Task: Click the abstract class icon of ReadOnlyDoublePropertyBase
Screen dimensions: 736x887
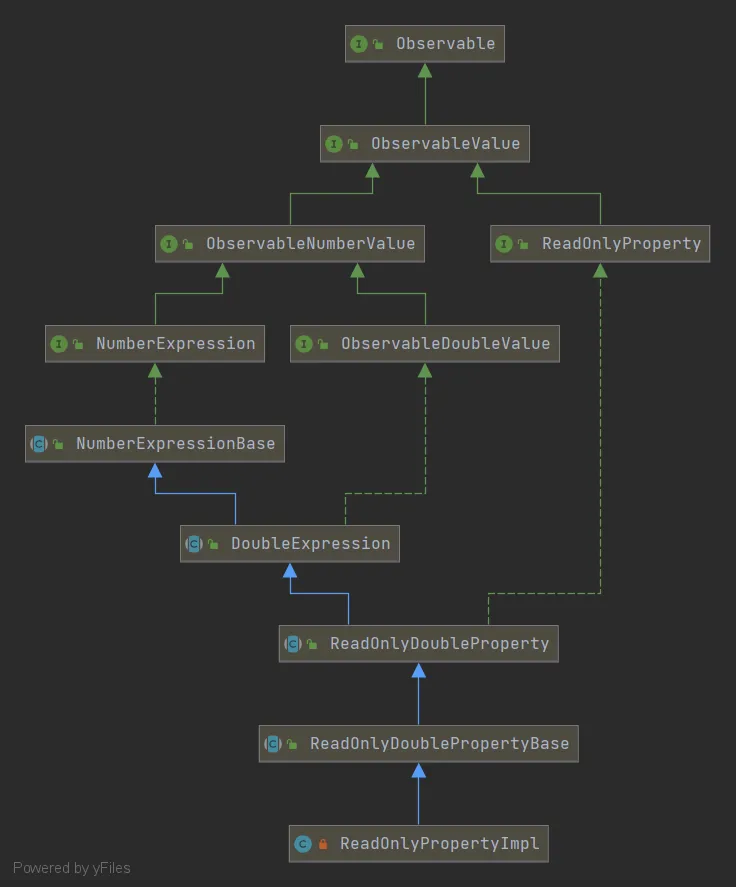Action: click(x=273, y=744)
